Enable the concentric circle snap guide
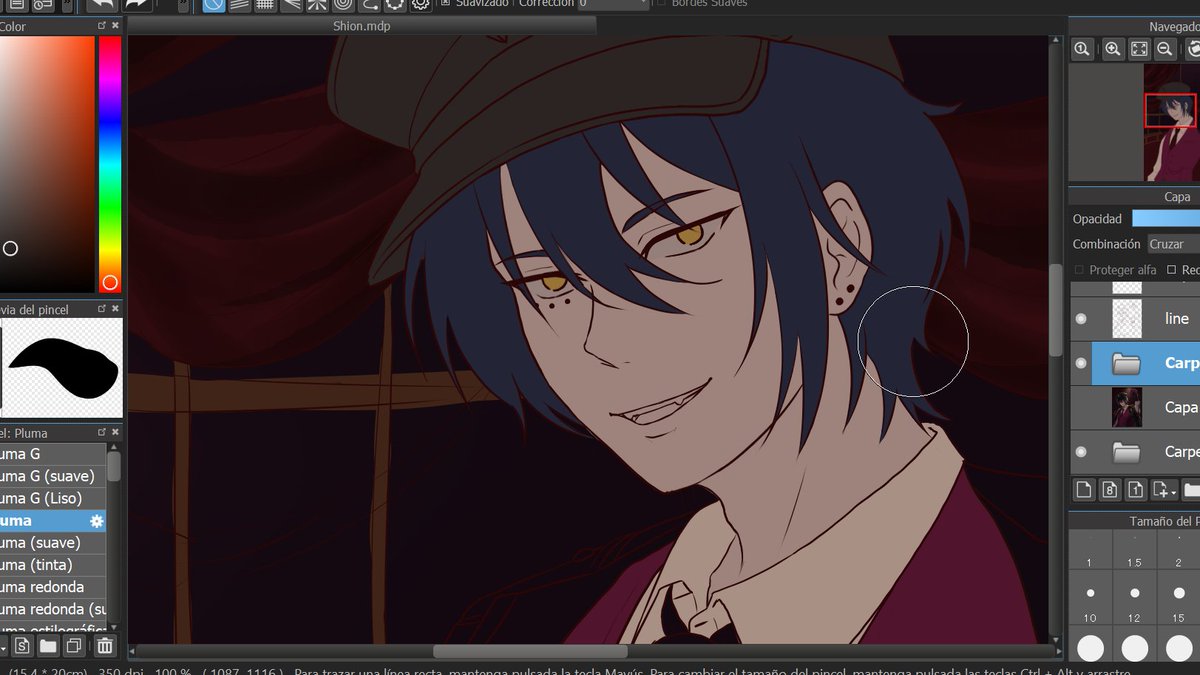This screenshot has height=675, width=1200. coord(343,4)
